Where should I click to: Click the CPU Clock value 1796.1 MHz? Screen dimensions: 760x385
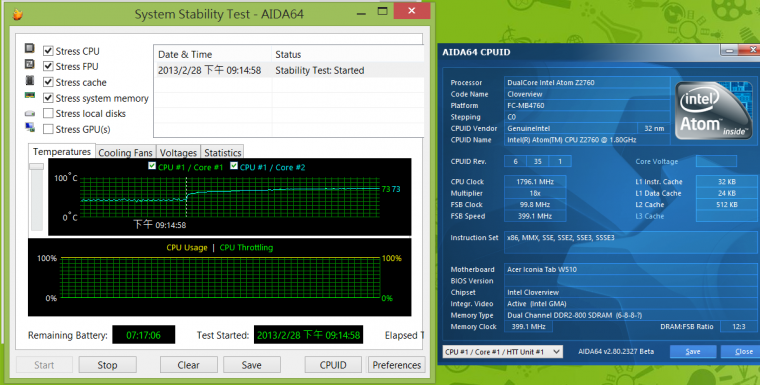click(x=535, y=182)
